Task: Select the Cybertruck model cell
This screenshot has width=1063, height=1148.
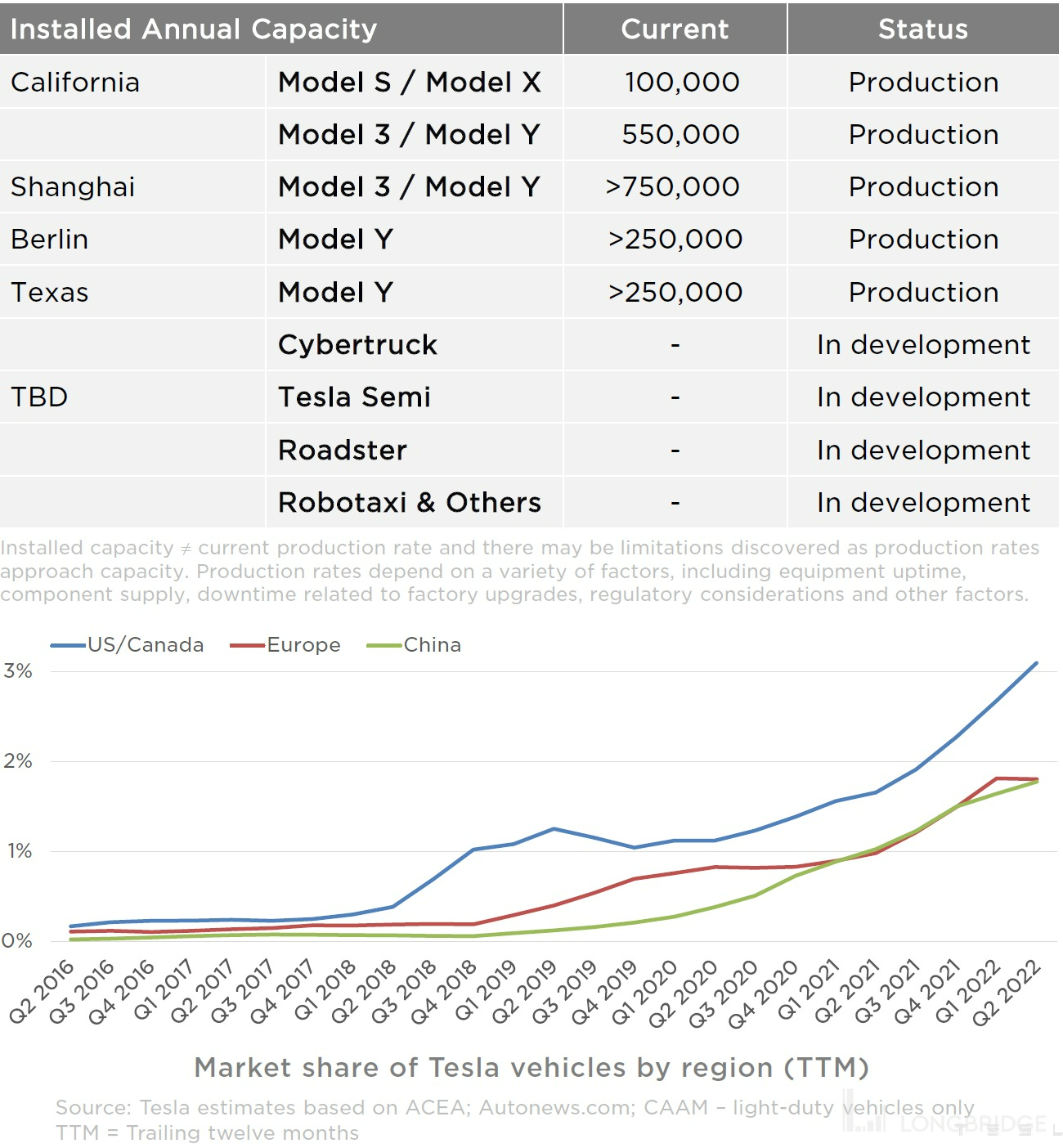Action: [x=357, y=344]
